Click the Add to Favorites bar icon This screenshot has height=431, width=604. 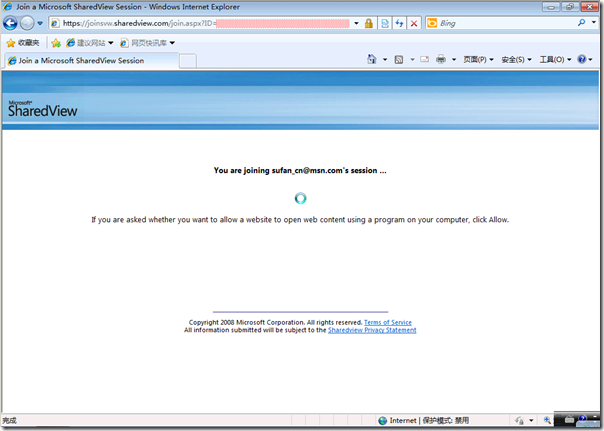click(x=56, y=43)
